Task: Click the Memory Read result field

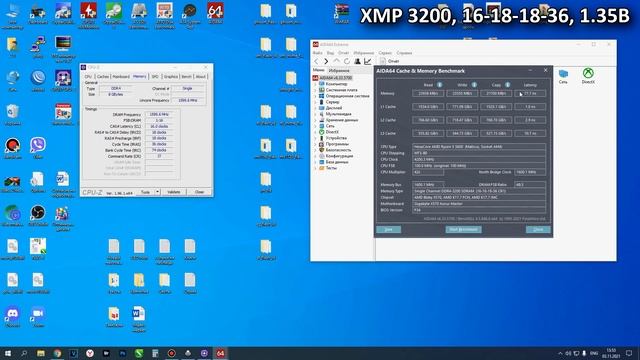Action: click(x=428, y=93)
